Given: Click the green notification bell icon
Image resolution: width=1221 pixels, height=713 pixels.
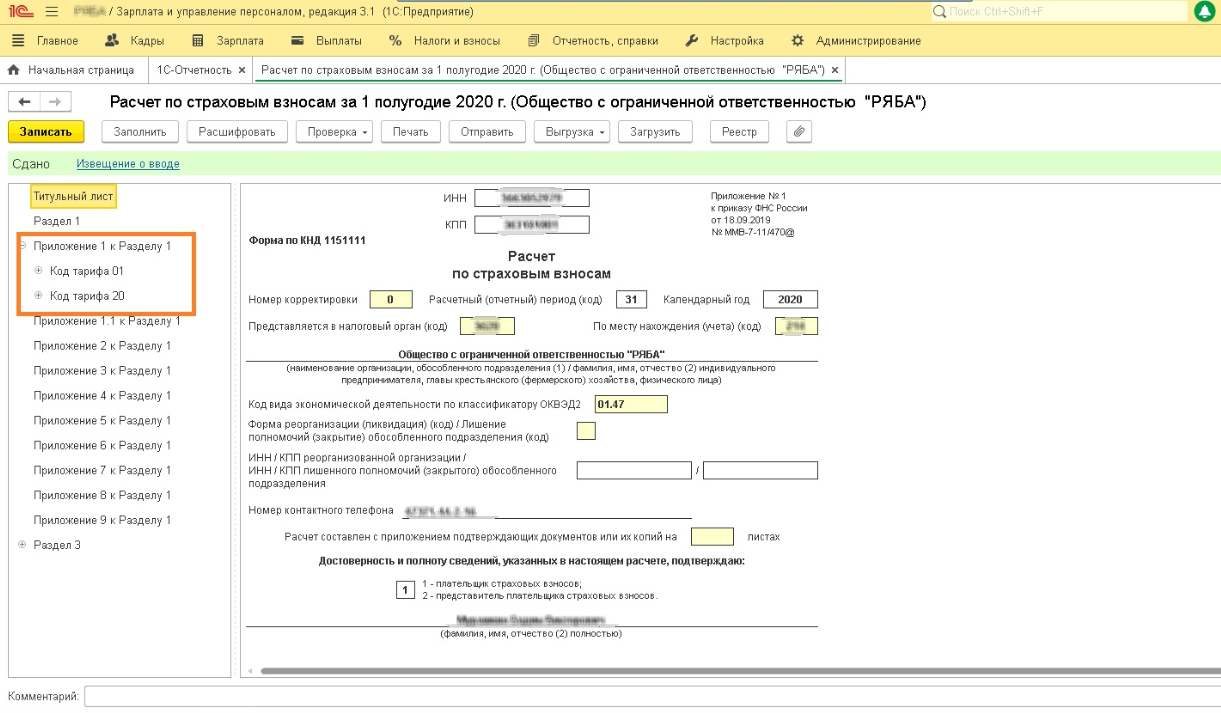Looking at the screenshot, I should [x=1204, y=11].
